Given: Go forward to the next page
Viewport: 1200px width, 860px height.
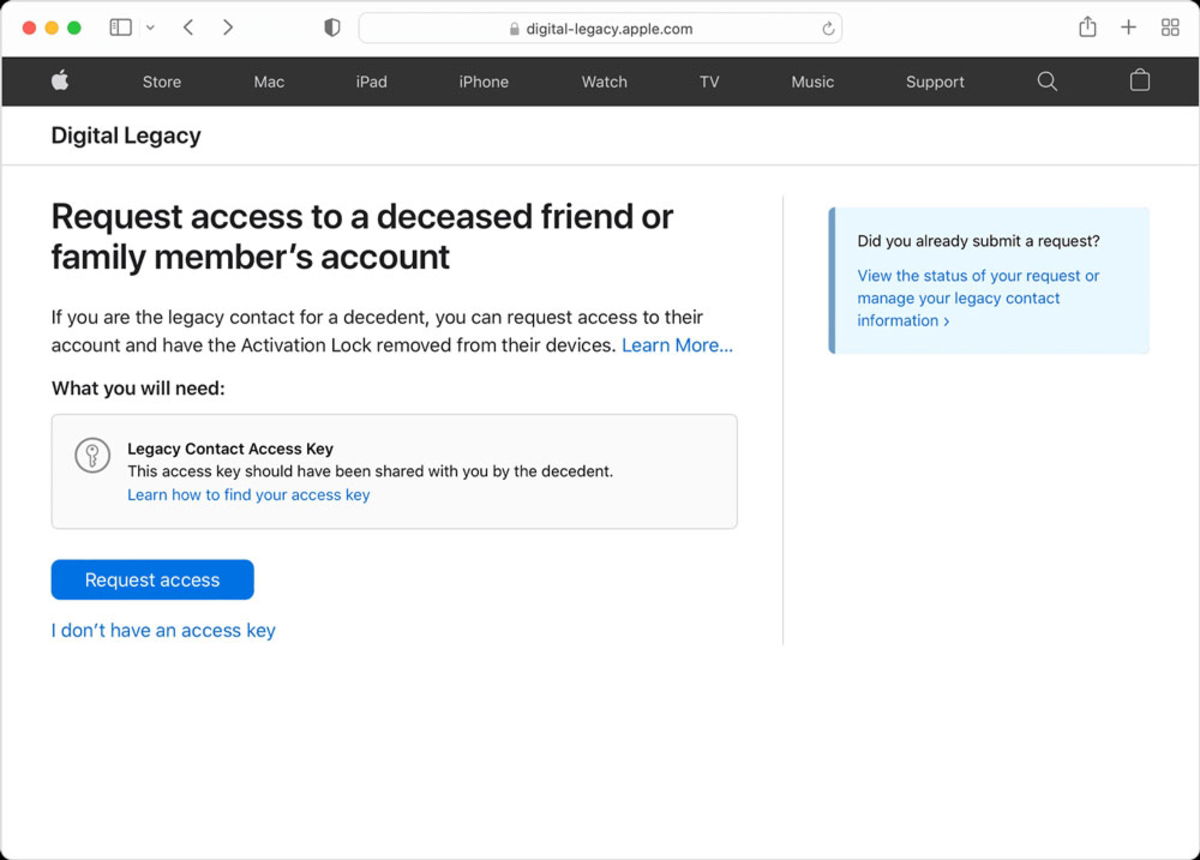Looking at the screenshot, I should tap(228, 27).
